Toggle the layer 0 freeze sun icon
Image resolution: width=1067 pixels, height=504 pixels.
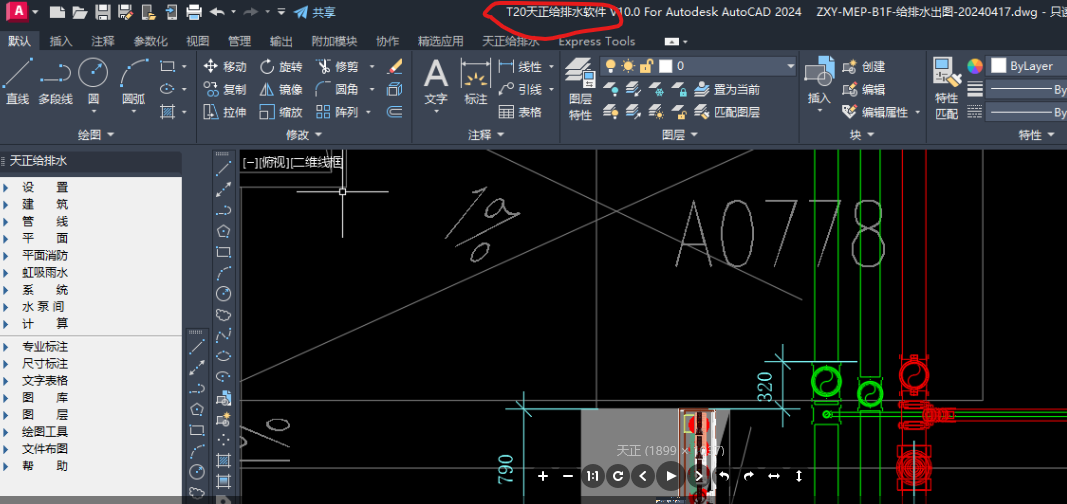pos(627,66)
